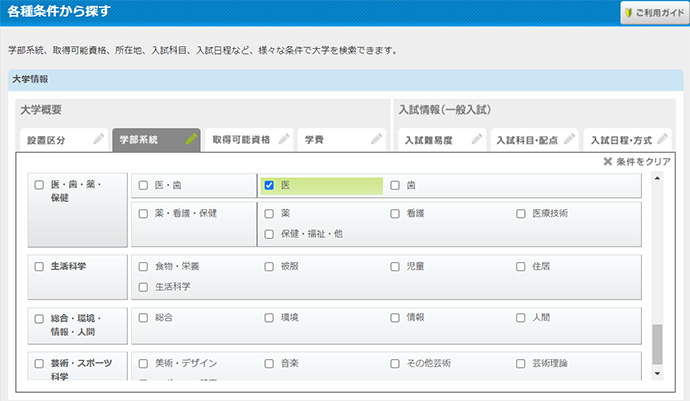
Task: Check the 被服 checkbox
Action: [x=269, y=266]
